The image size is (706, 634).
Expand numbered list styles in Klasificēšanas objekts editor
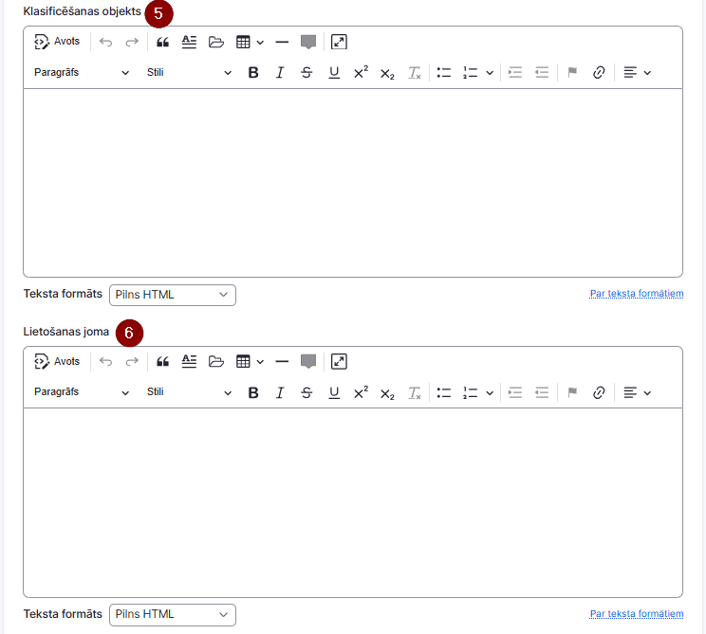(x=490, y=72)
